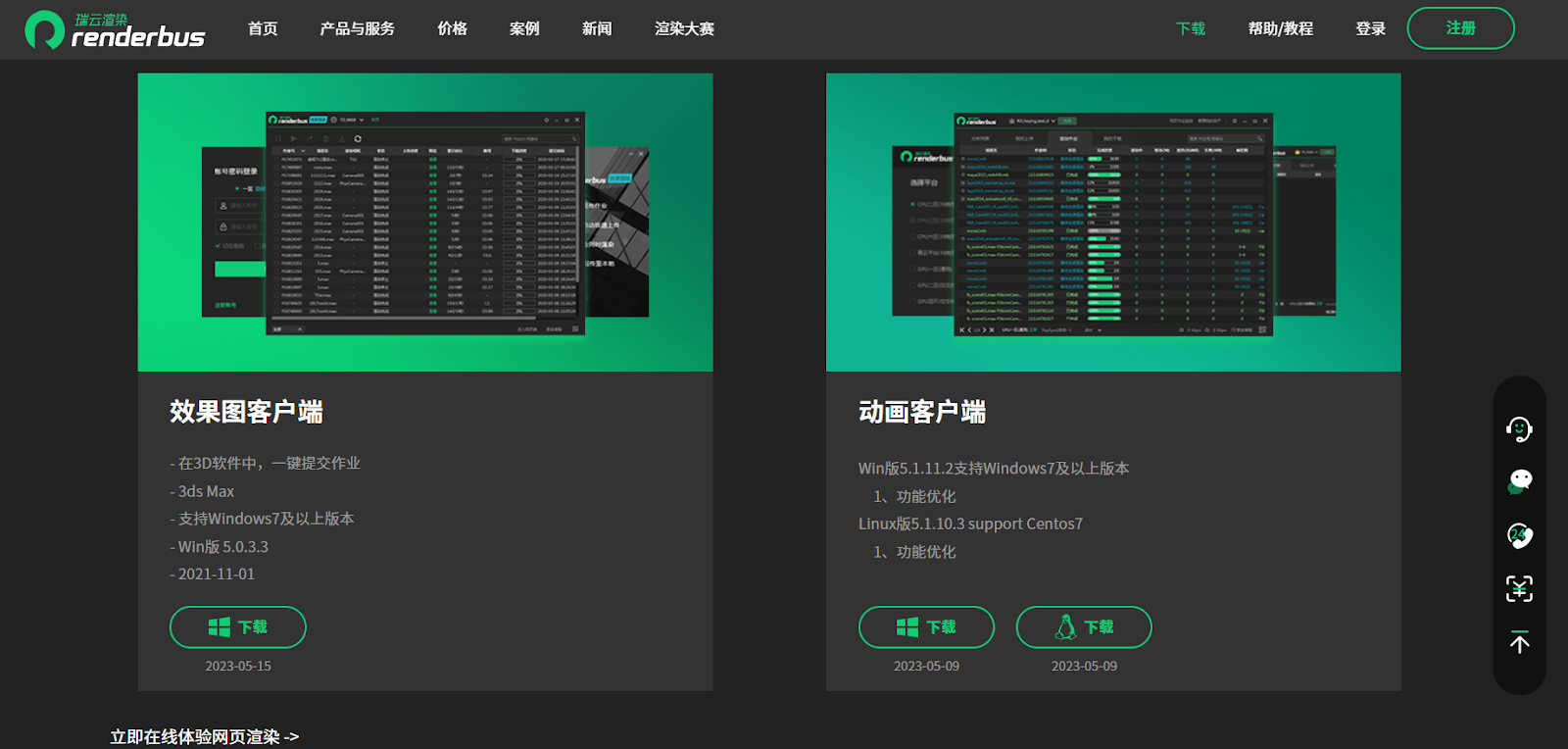Click '- 支持Windows7及以上版本' line

click(x=262, y=519)
